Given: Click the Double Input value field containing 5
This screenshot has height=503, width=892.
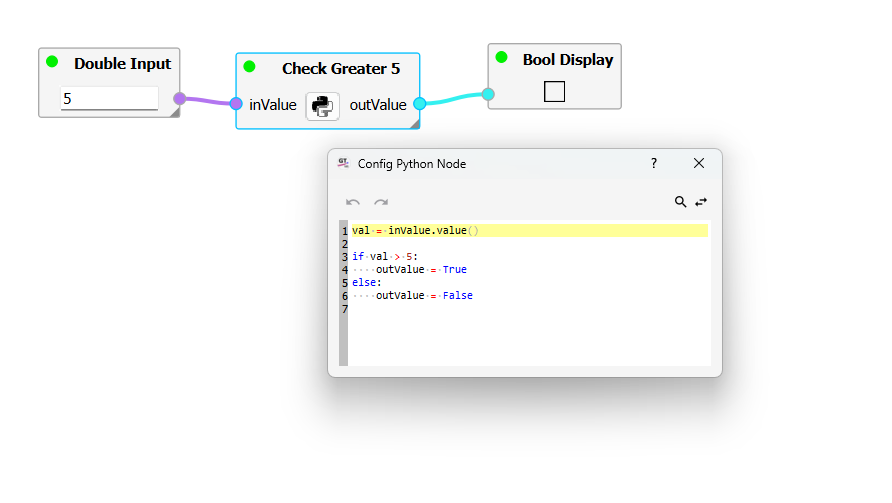Looking at the screenshot, I should coord(109,98).
